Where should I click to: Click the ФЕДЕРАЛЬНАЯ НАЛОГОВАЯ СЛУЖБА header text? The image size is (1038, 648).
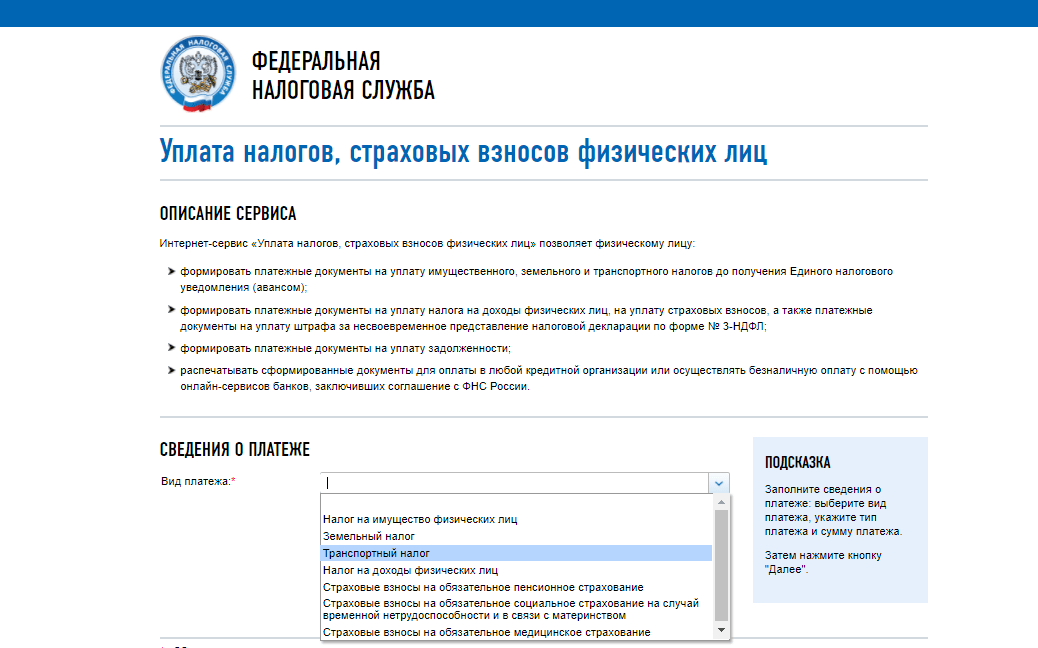[343, 75]
